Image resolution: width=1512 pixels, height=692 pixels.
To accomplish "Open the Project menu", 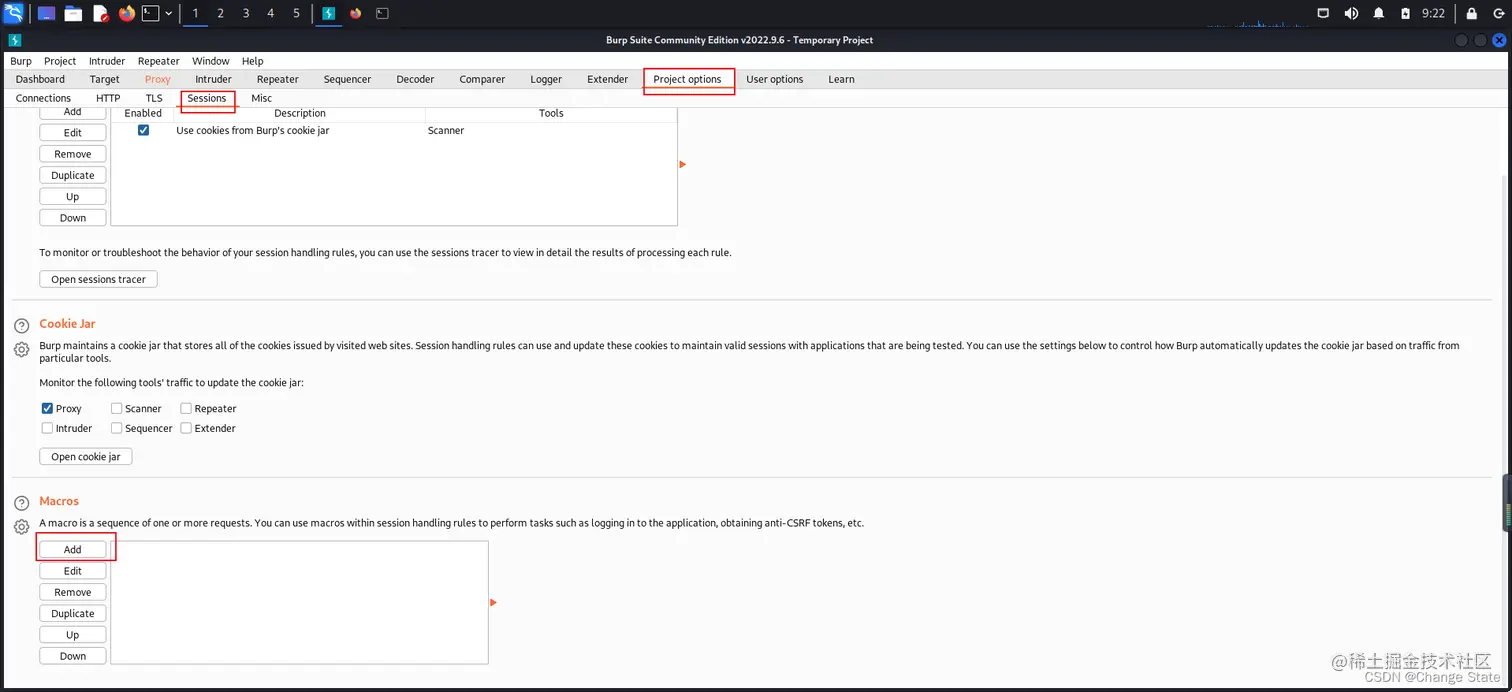I will click(x=60, y=61).
